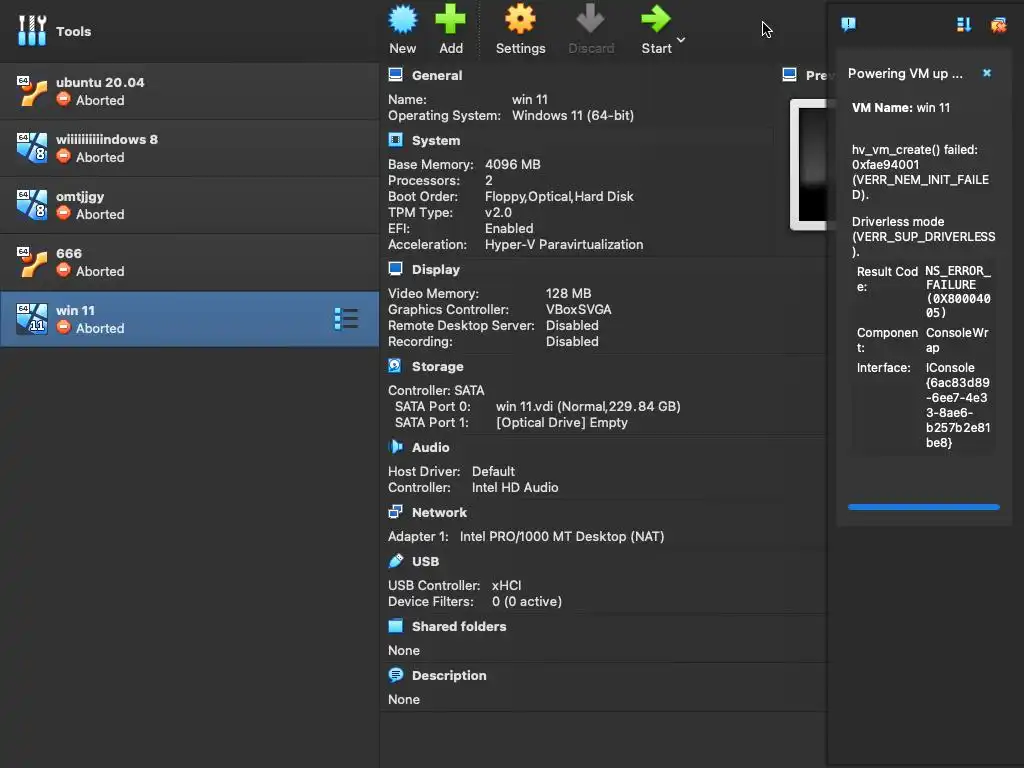Click the Powering VM up title

(905, 73)
